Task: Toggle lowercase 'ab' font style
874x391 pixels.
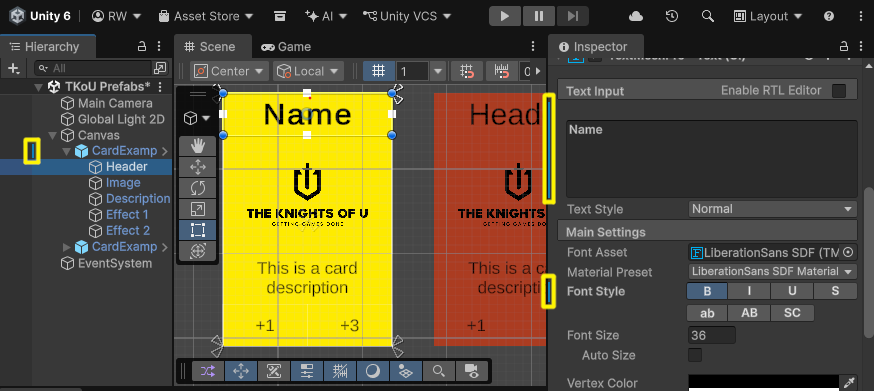Action: coord(707,313)
